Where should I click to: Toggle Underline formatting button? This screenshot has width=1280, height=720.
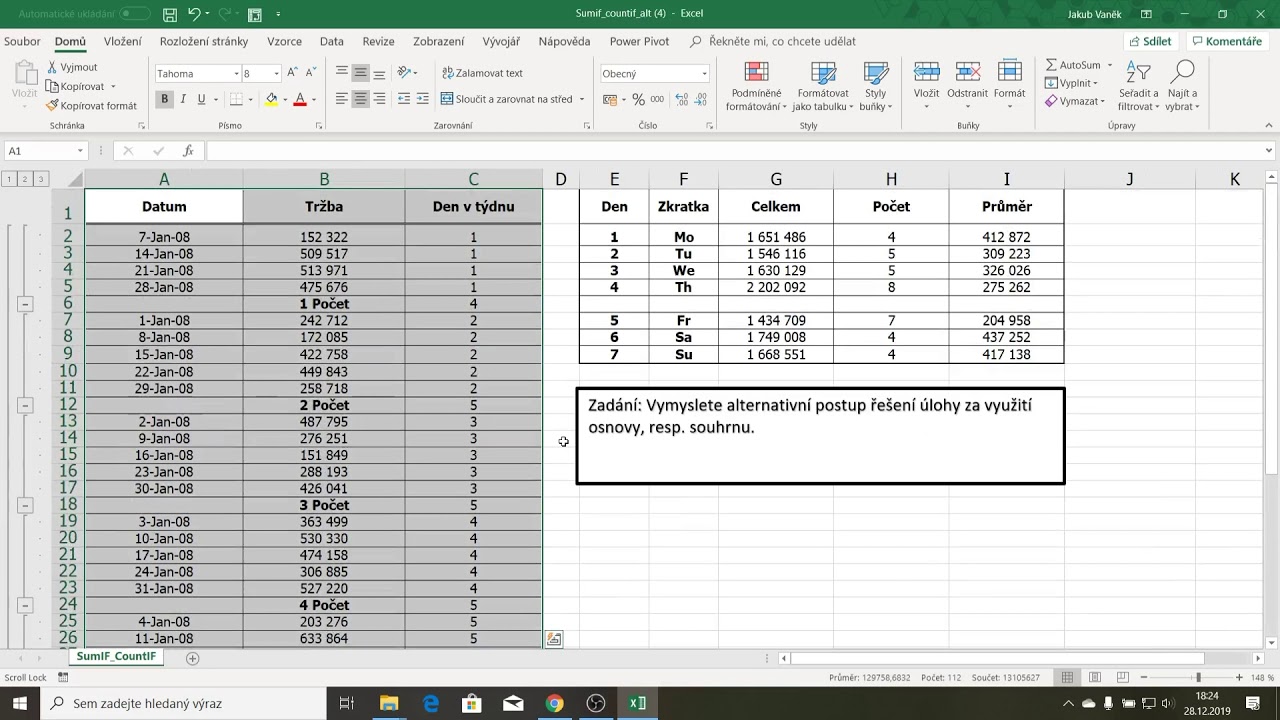(x=202, y=99)
